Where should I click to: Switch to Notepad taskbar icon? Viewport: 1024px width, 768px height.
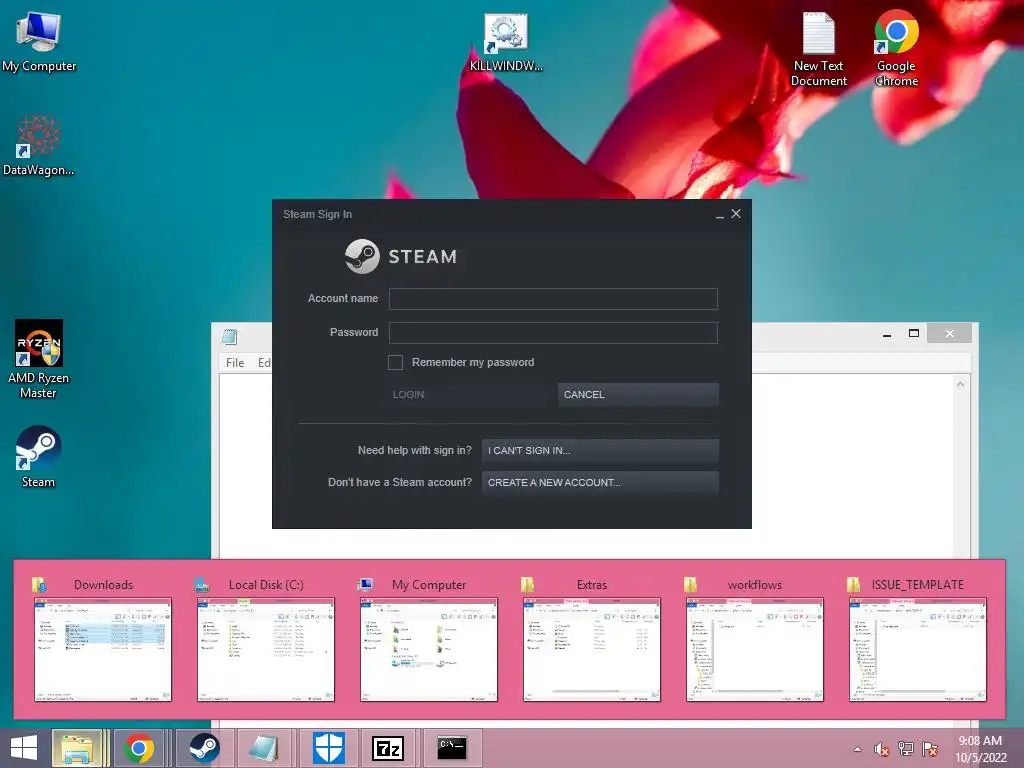point(264,748)
